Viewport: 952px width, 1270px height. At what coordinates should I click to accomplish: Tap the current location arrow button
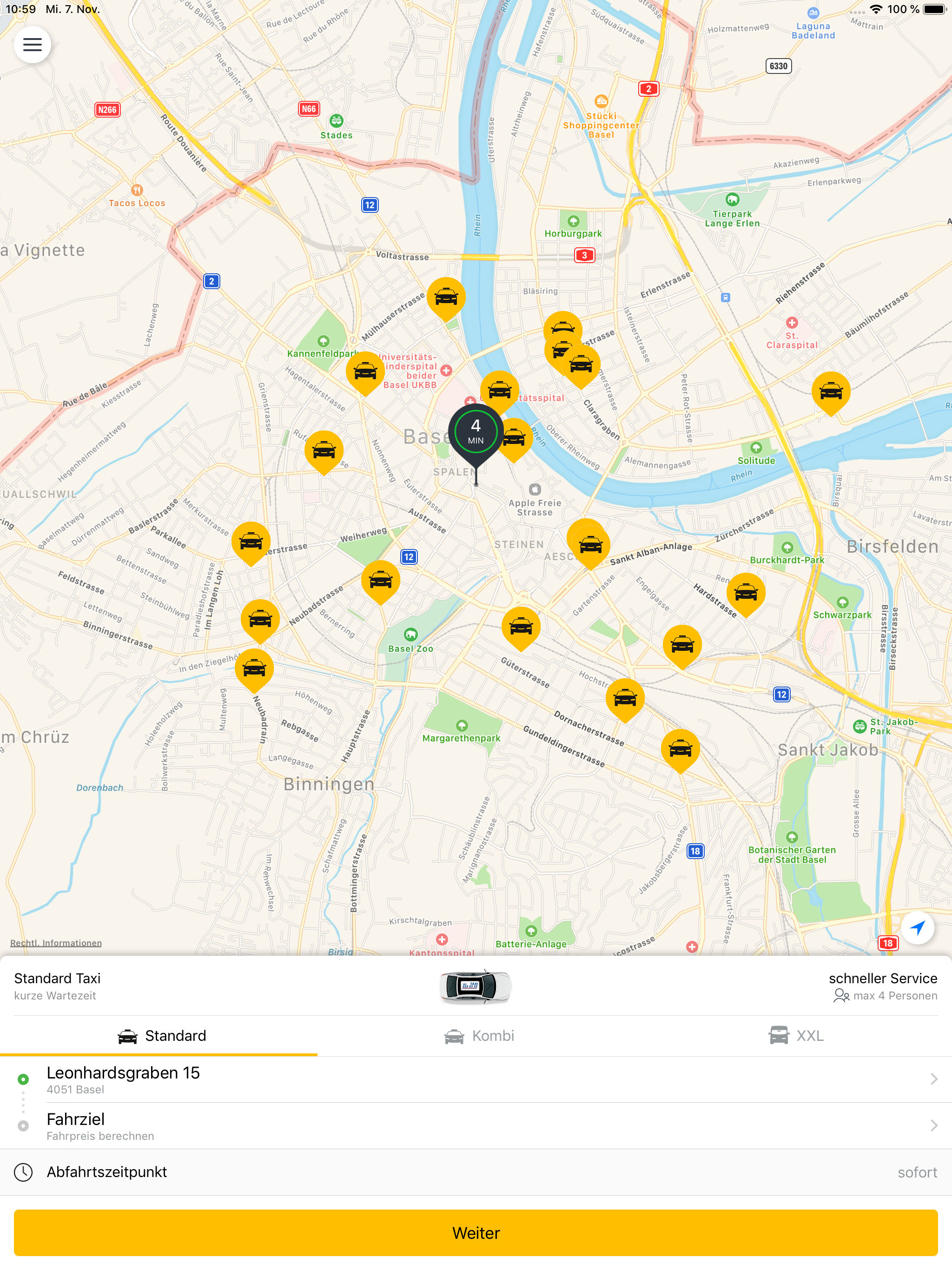tap(917, 927)
